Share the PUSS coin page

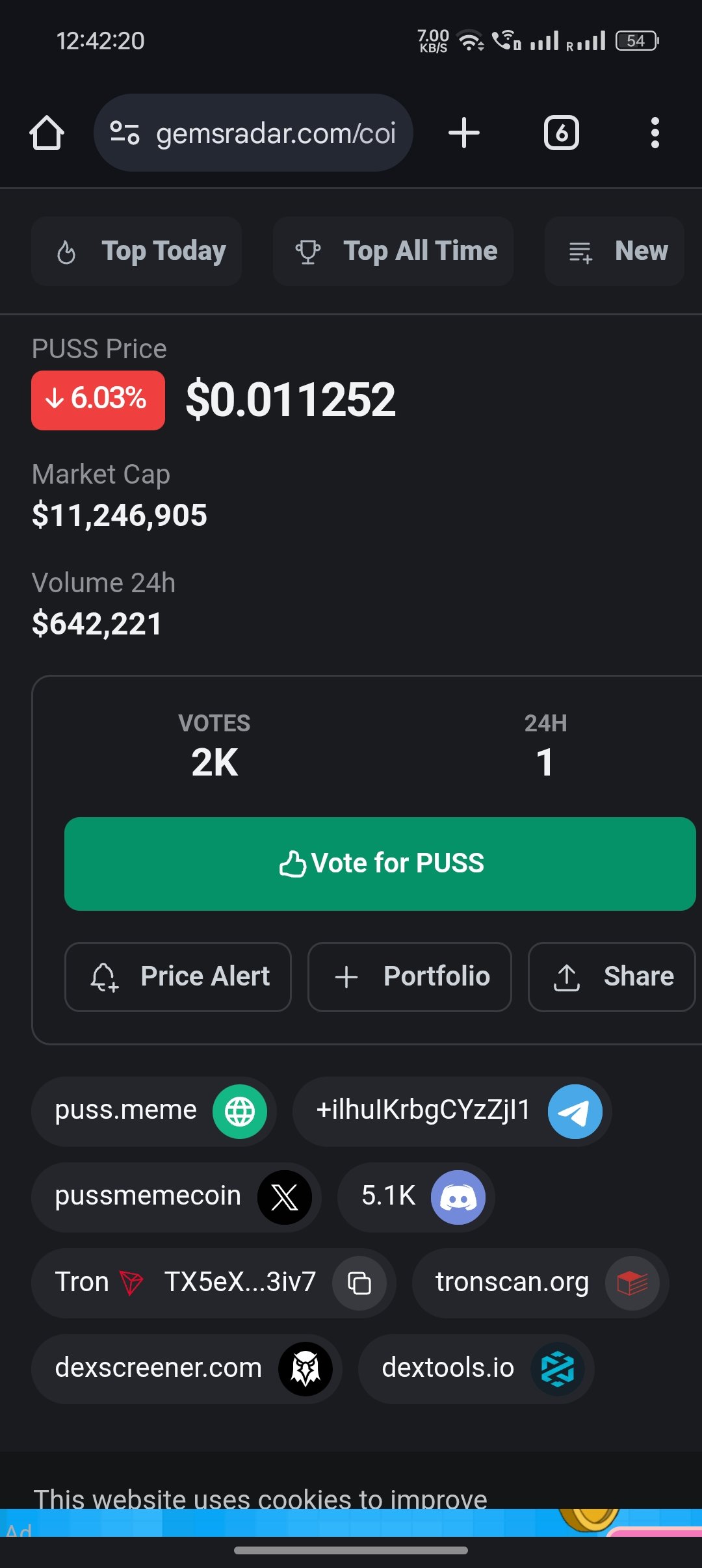pos(612,976)
